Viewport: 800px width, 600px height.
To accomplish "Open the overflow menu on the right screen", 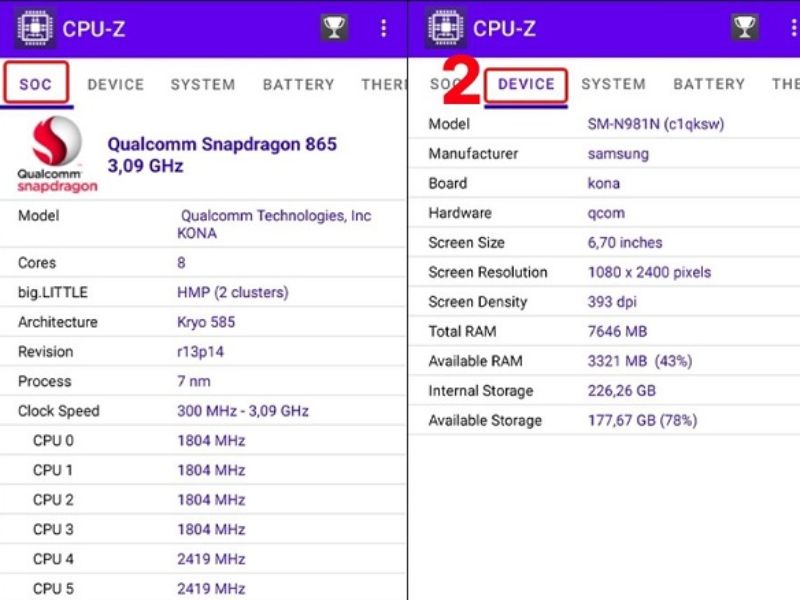I will [x=791, y=29].
